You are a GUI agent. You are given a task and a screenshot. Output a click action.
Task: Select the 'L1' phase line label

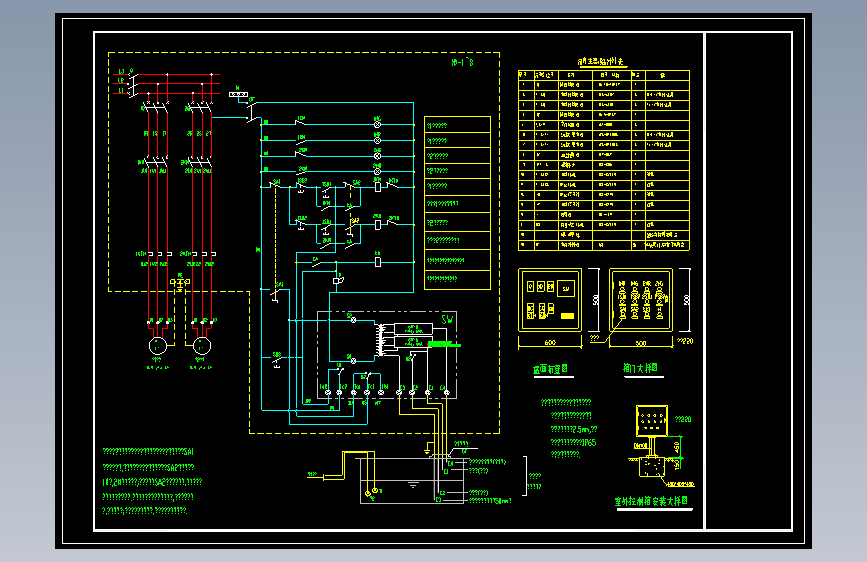(x=122, y=90)
